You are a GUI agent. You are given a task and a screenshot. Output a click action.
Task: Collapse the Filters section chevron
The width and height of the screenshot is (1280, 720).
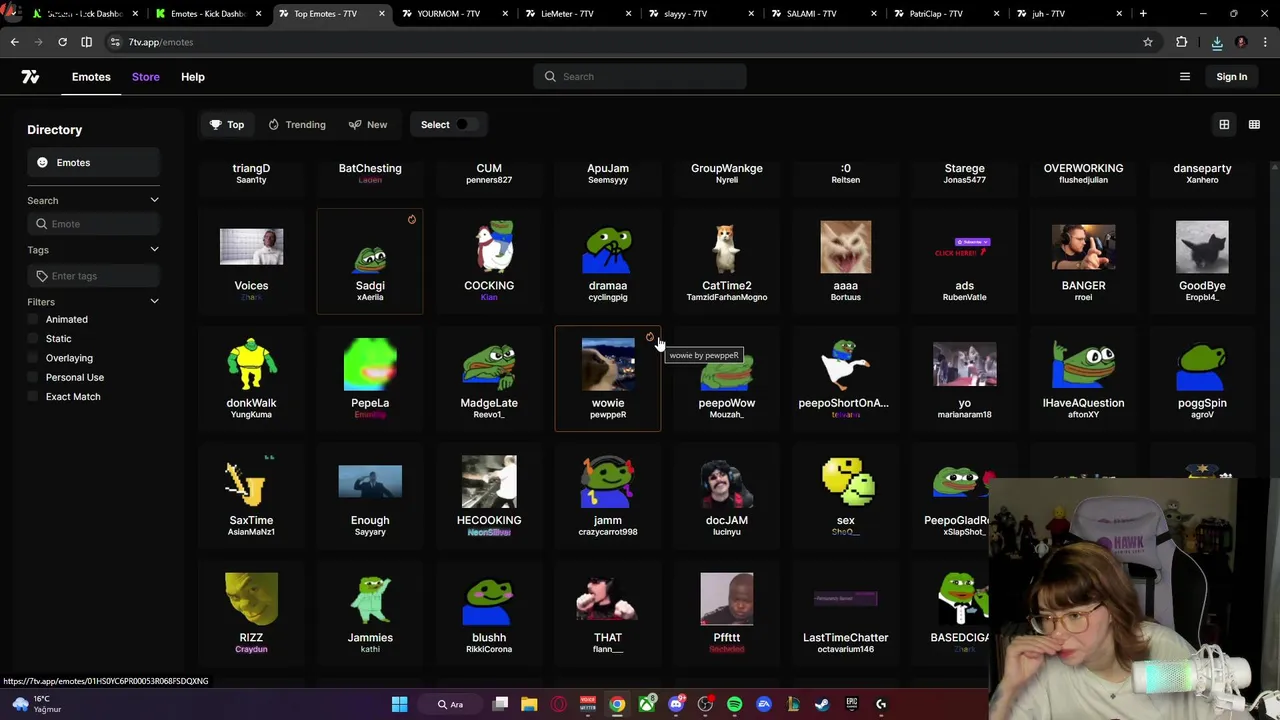(x=154, y=301)
